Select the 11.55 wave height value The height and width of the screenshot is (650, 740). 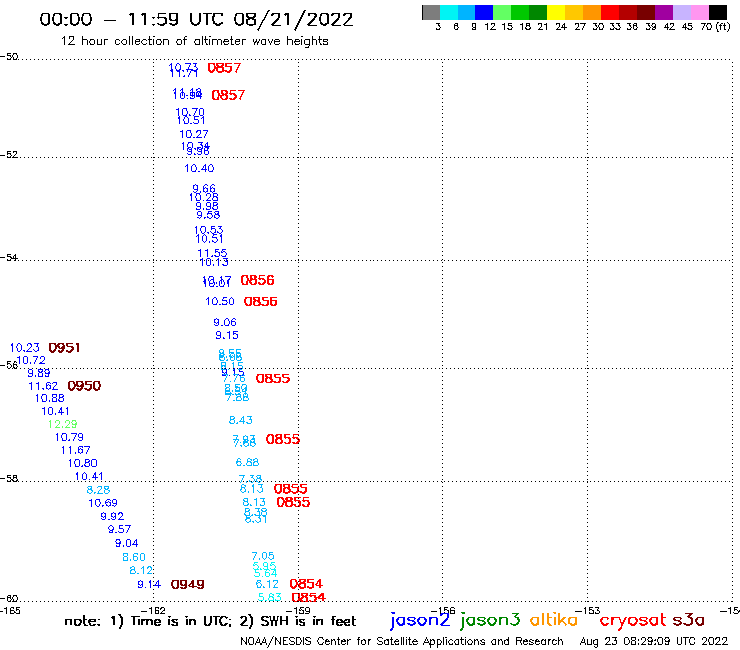point(212,253)
